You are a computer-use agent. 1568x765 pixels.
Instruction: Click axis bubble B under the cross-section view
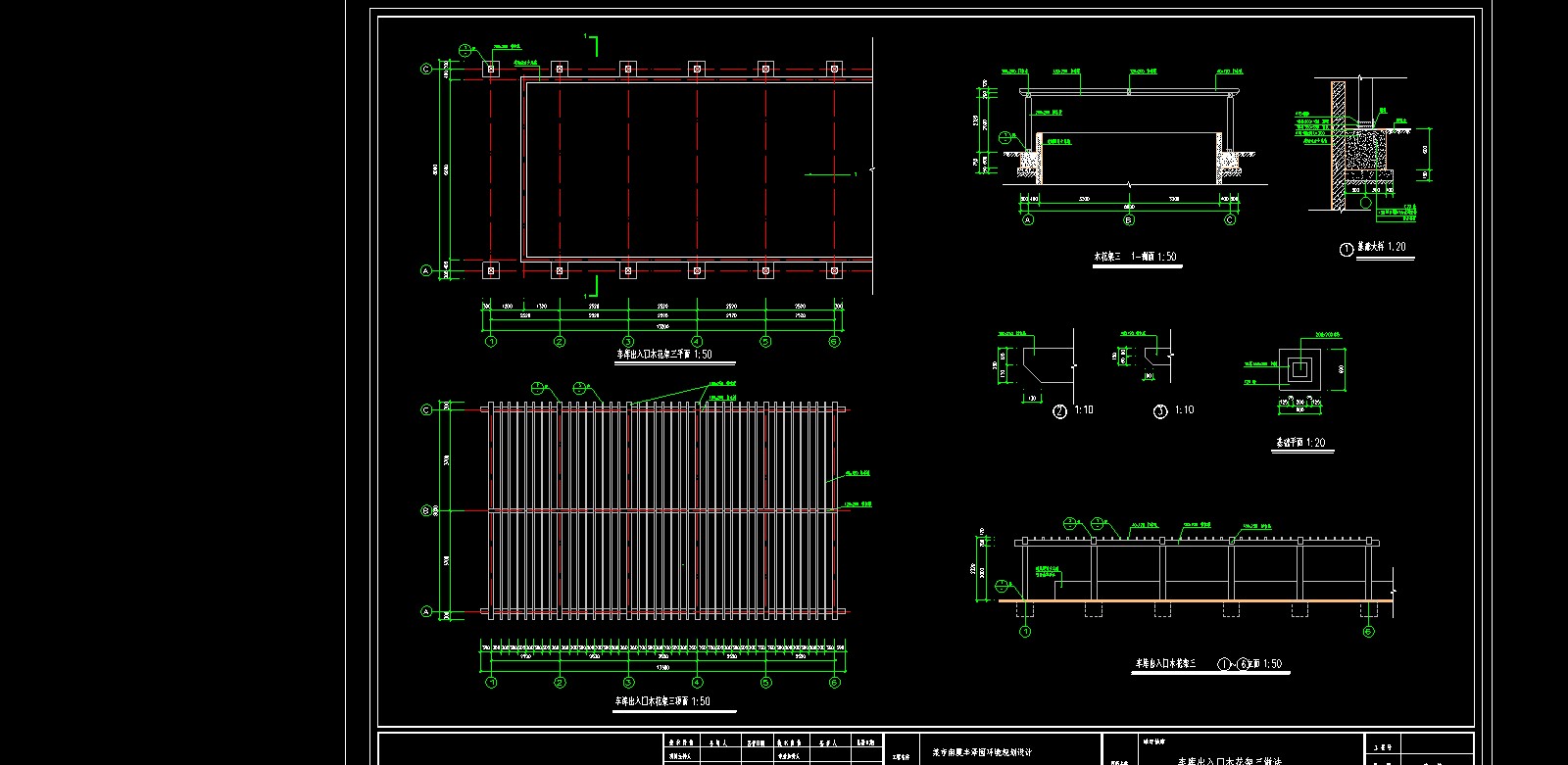(x=1129, y=220)
